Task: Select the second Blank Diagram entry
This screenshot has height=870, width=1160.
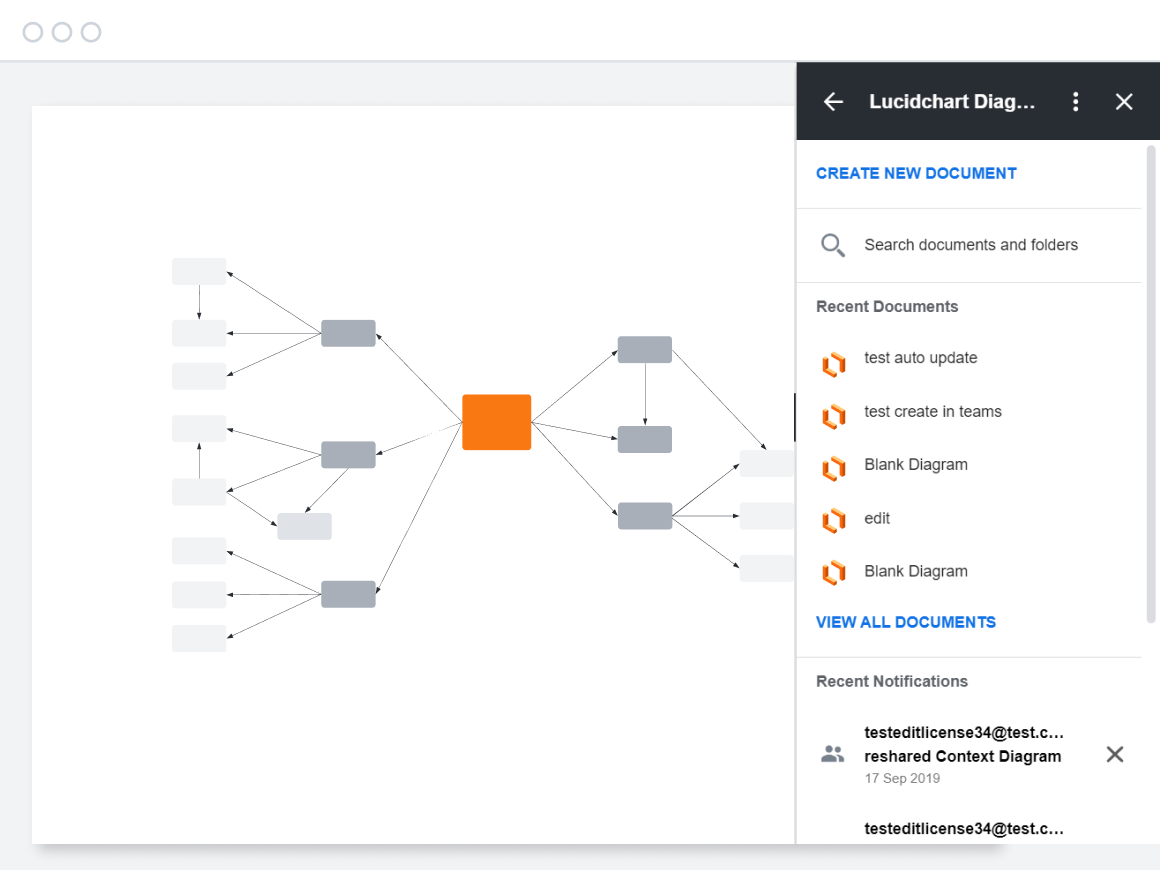Action: (915, 571)
